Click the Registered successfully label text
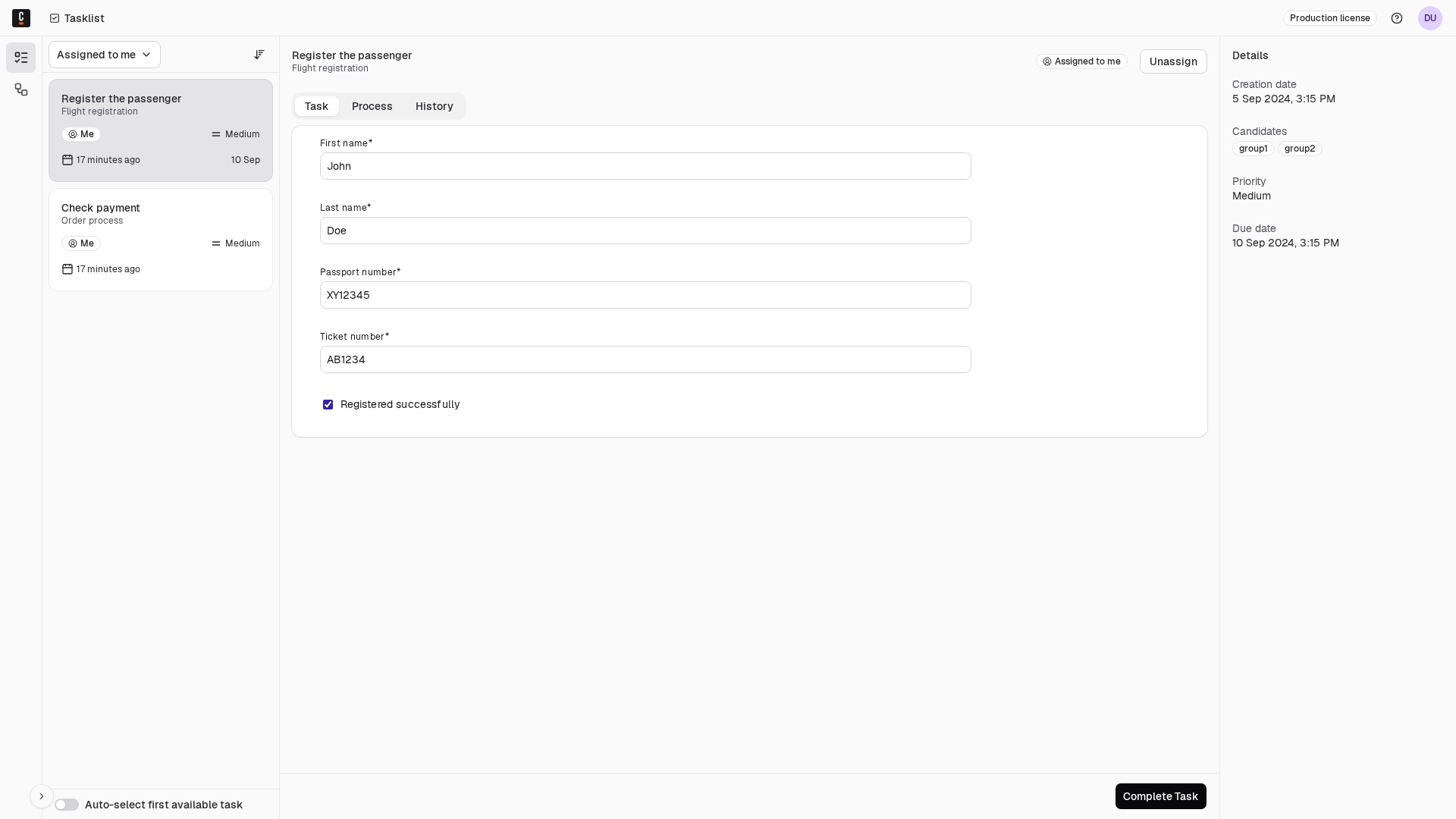The image size is (1456, 819). click(x=400, y=405)
